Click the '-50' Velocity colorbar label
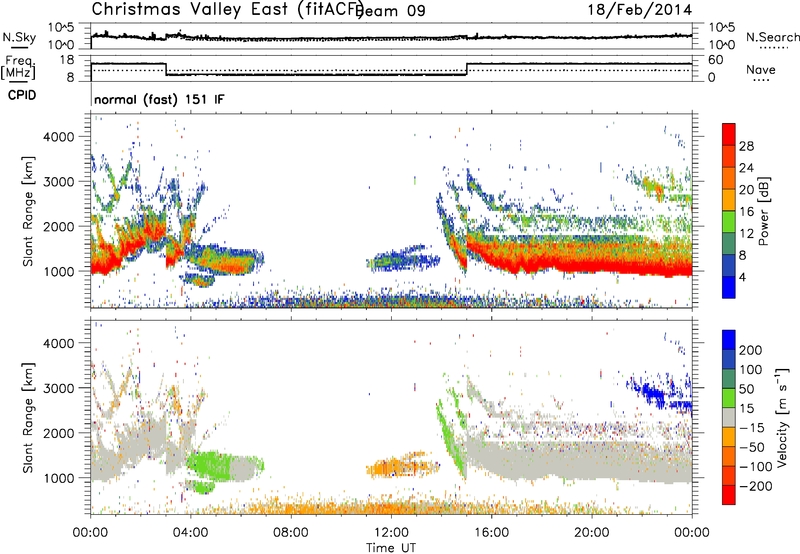This screenshot has width=800, height=554. [x=752, y=447]
